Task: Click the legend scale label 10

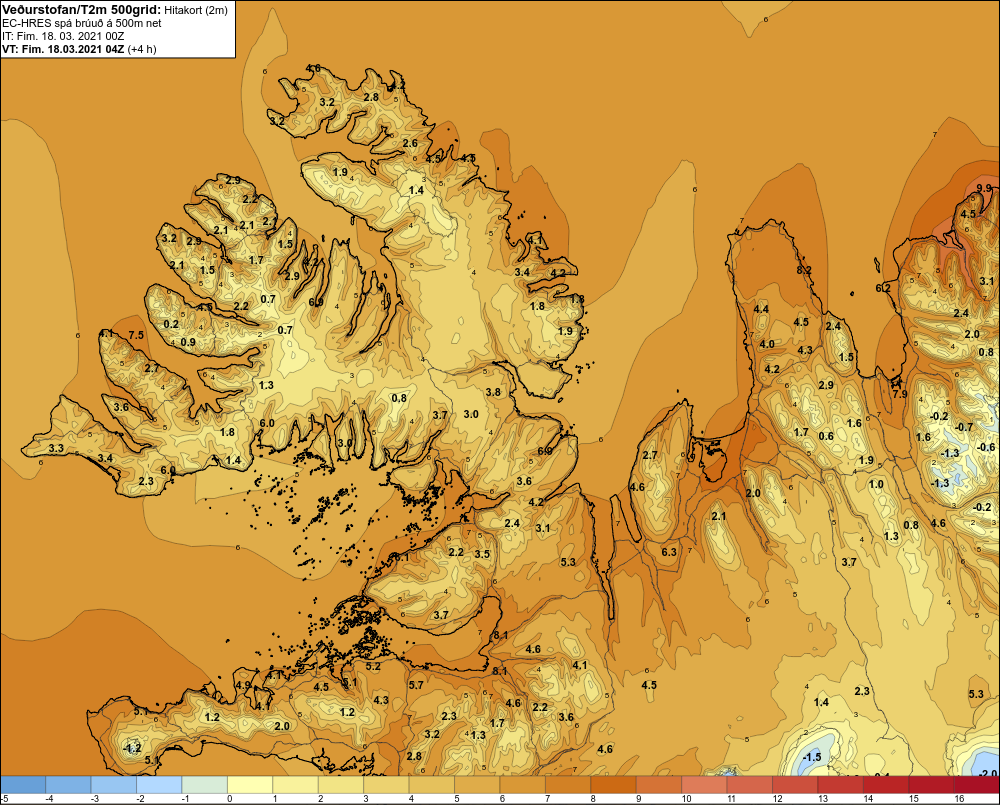Action: pyautogui.click(x=687, y=799)
